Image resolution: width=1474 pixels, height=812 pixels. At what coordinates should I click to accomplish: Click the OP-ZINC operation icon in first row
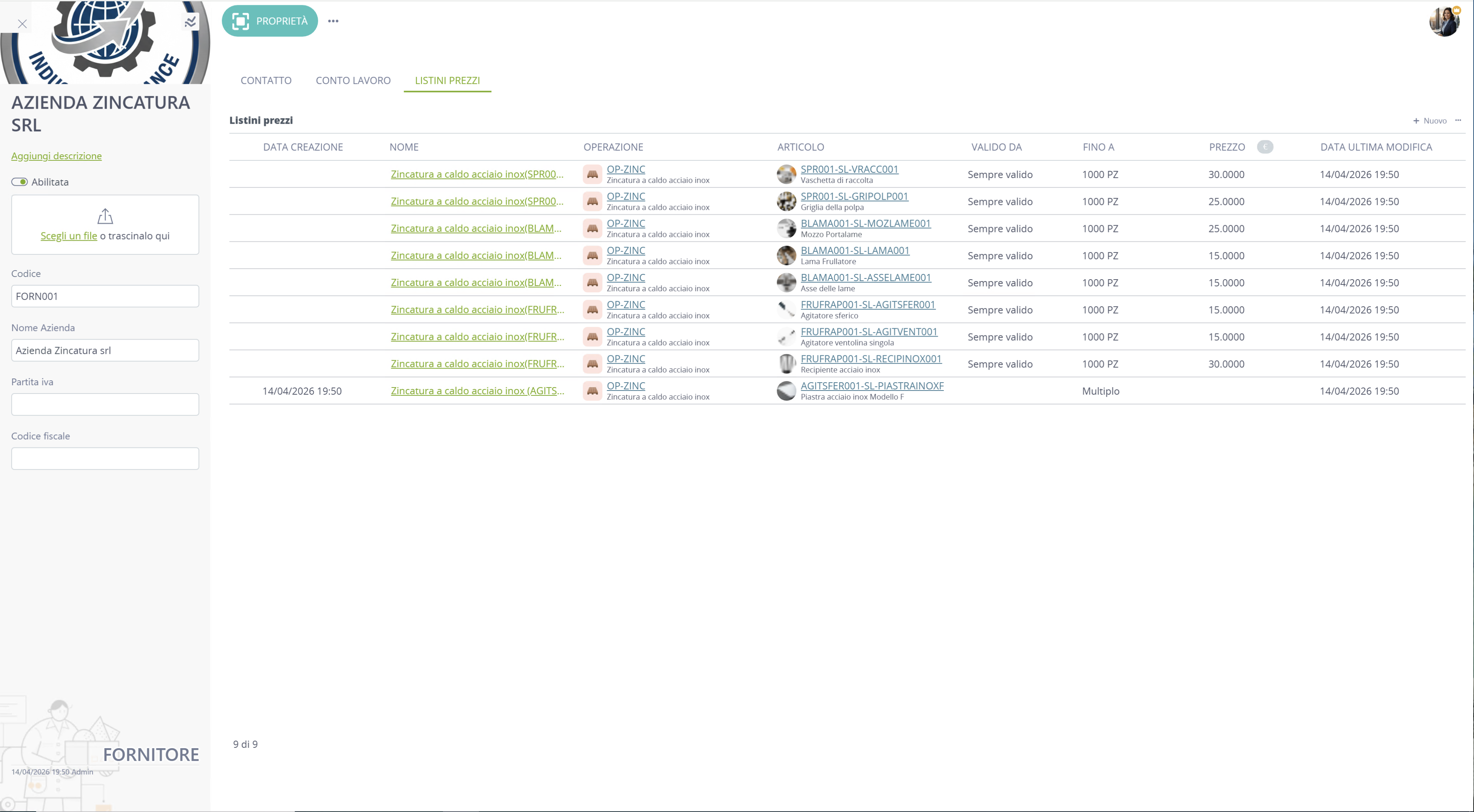592,174
